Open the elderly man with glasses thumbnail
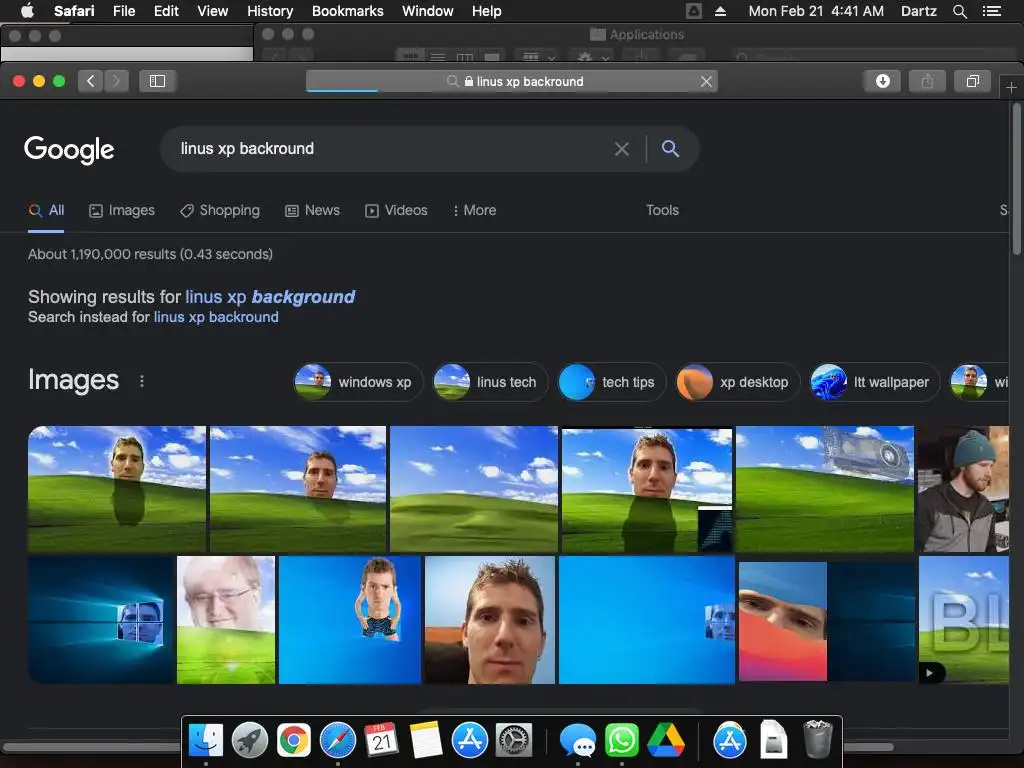 [226, 620]
